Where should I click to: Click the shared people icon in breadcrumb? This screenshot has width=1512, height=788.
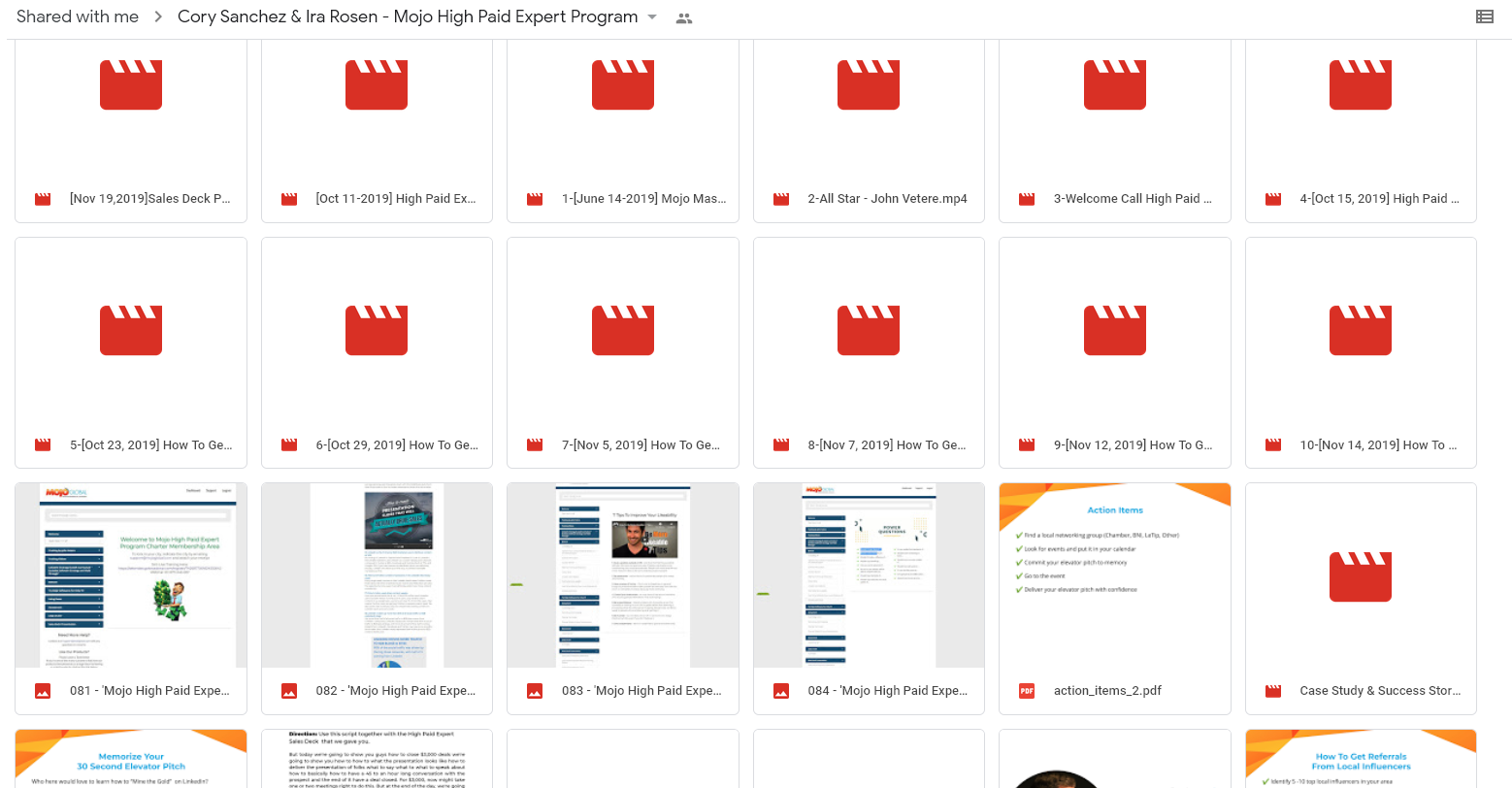click(x=684, y=17)
